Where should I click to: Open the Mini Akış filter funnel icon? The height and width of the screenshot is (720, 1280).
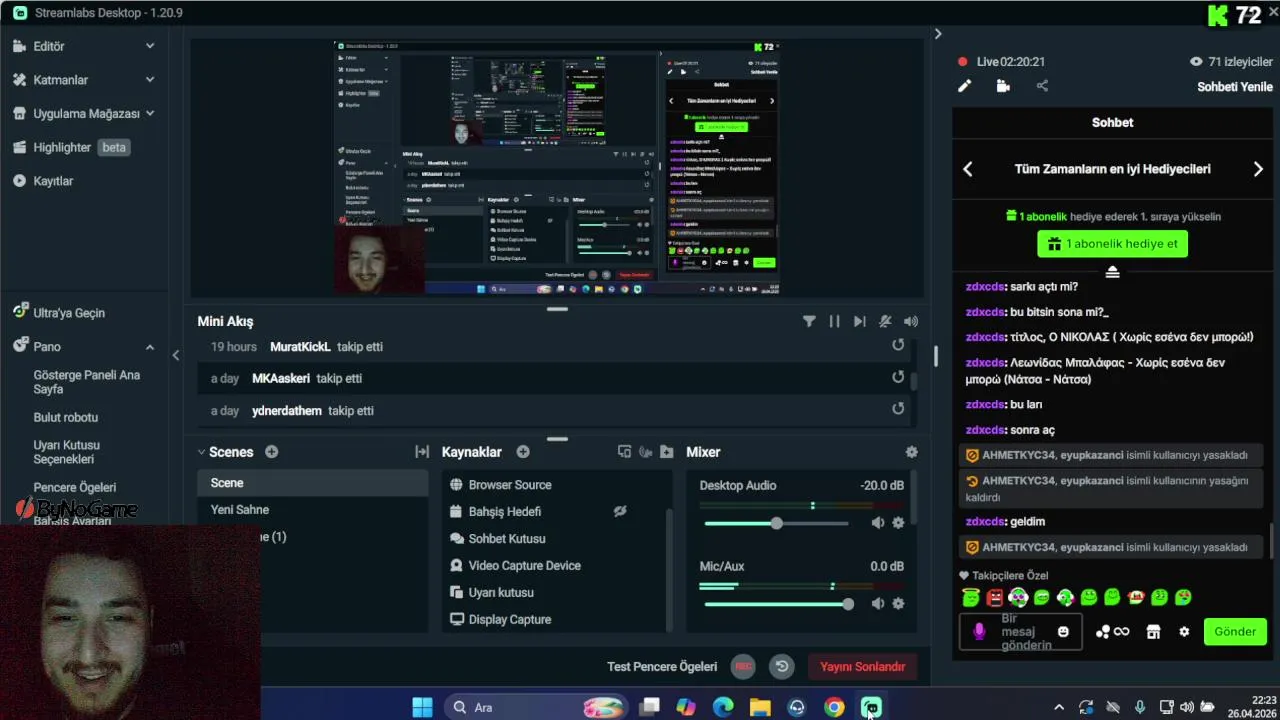coord(809,321)
